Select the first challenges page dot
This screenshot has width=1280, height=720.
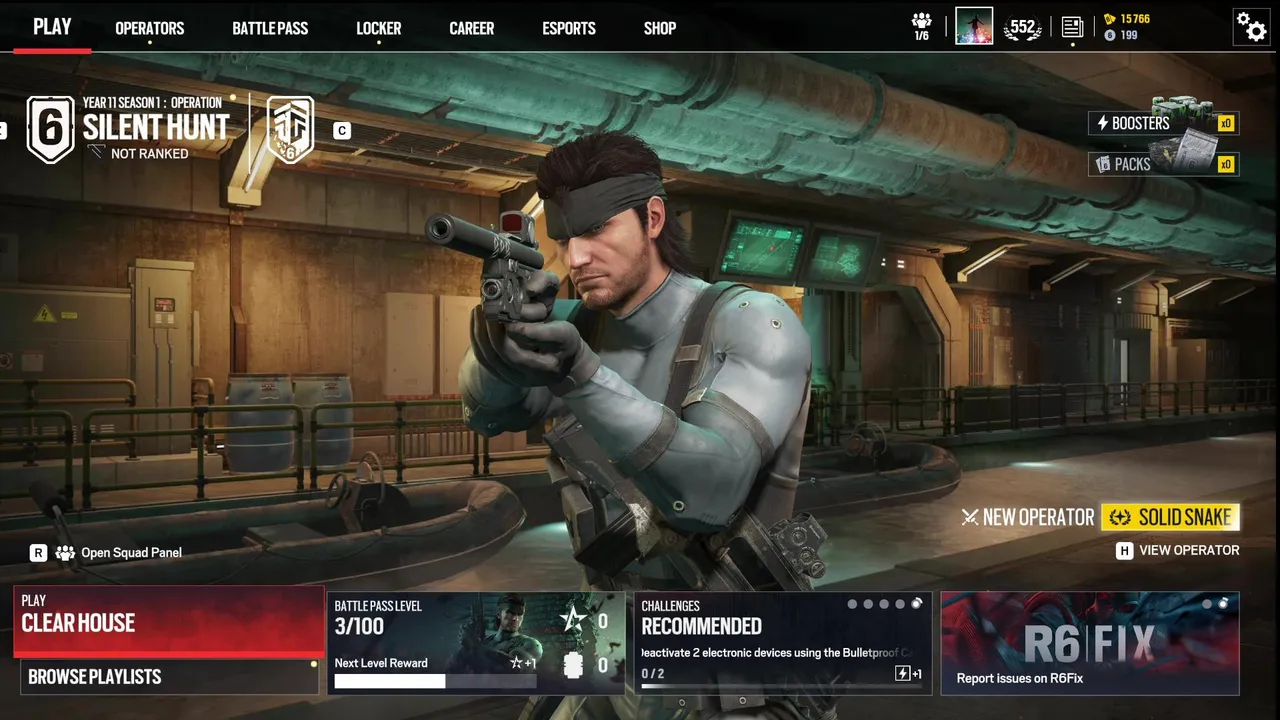(852, 604)
